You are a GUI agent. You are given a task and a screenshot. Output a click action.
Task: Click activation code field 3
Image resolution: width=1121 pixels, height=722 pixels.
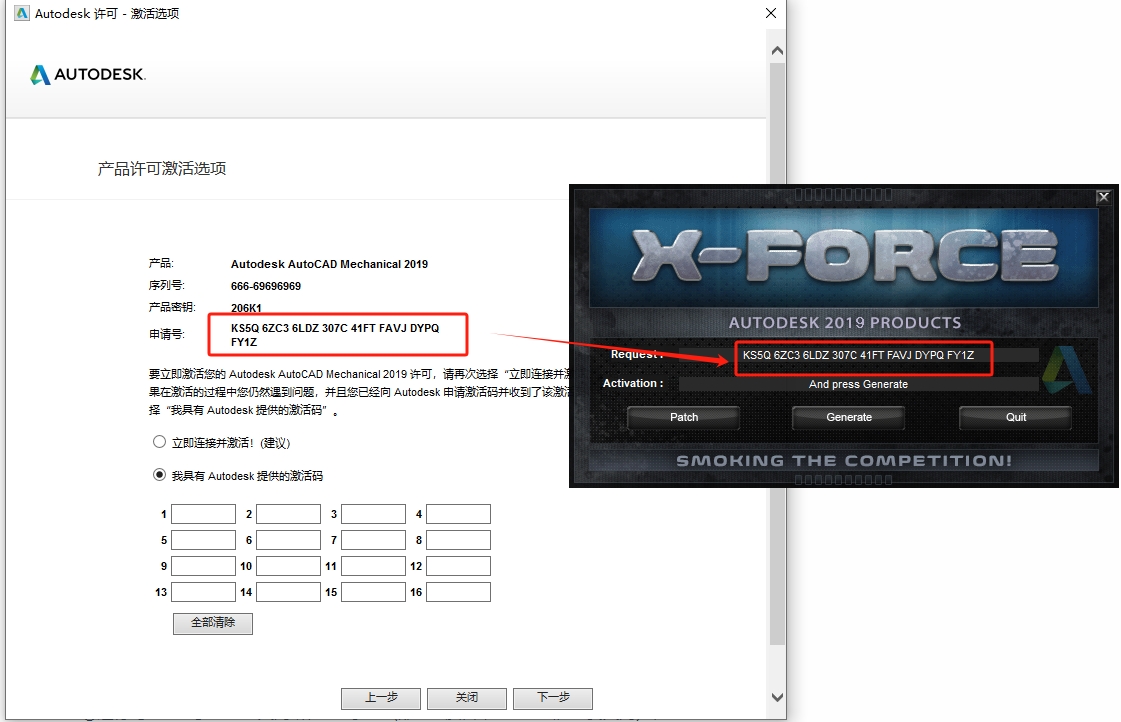point(374,514)
